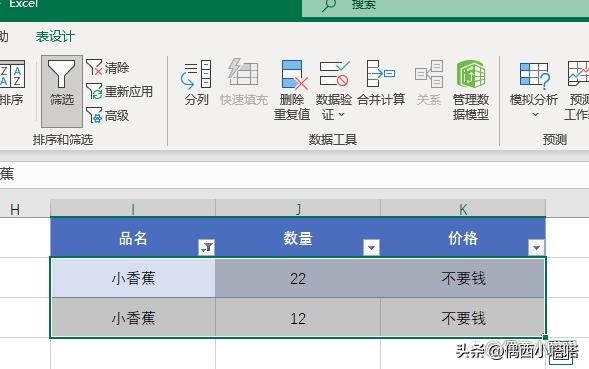Select column K header
Image resolution: width=589 pixels, height=369 pixels.
click(463, 208)
